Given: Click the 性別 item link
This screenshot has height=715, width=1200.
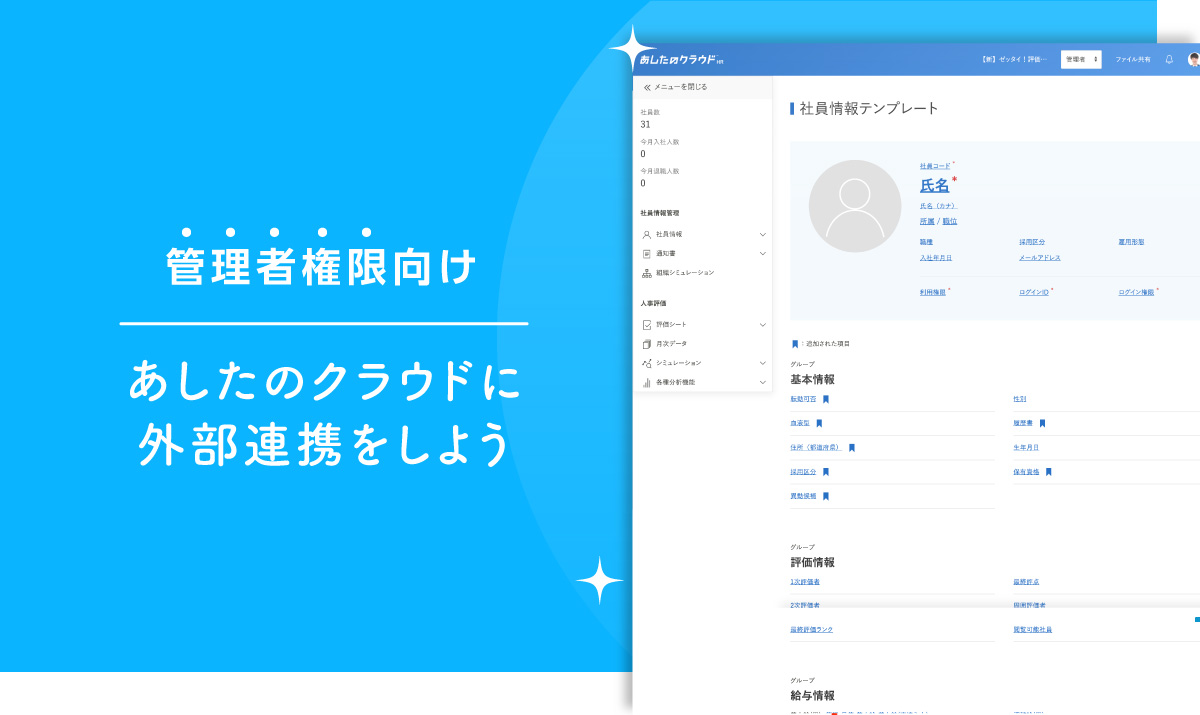Looking at the screenshot, I should pyautogui.click(x=1019, y=399).
